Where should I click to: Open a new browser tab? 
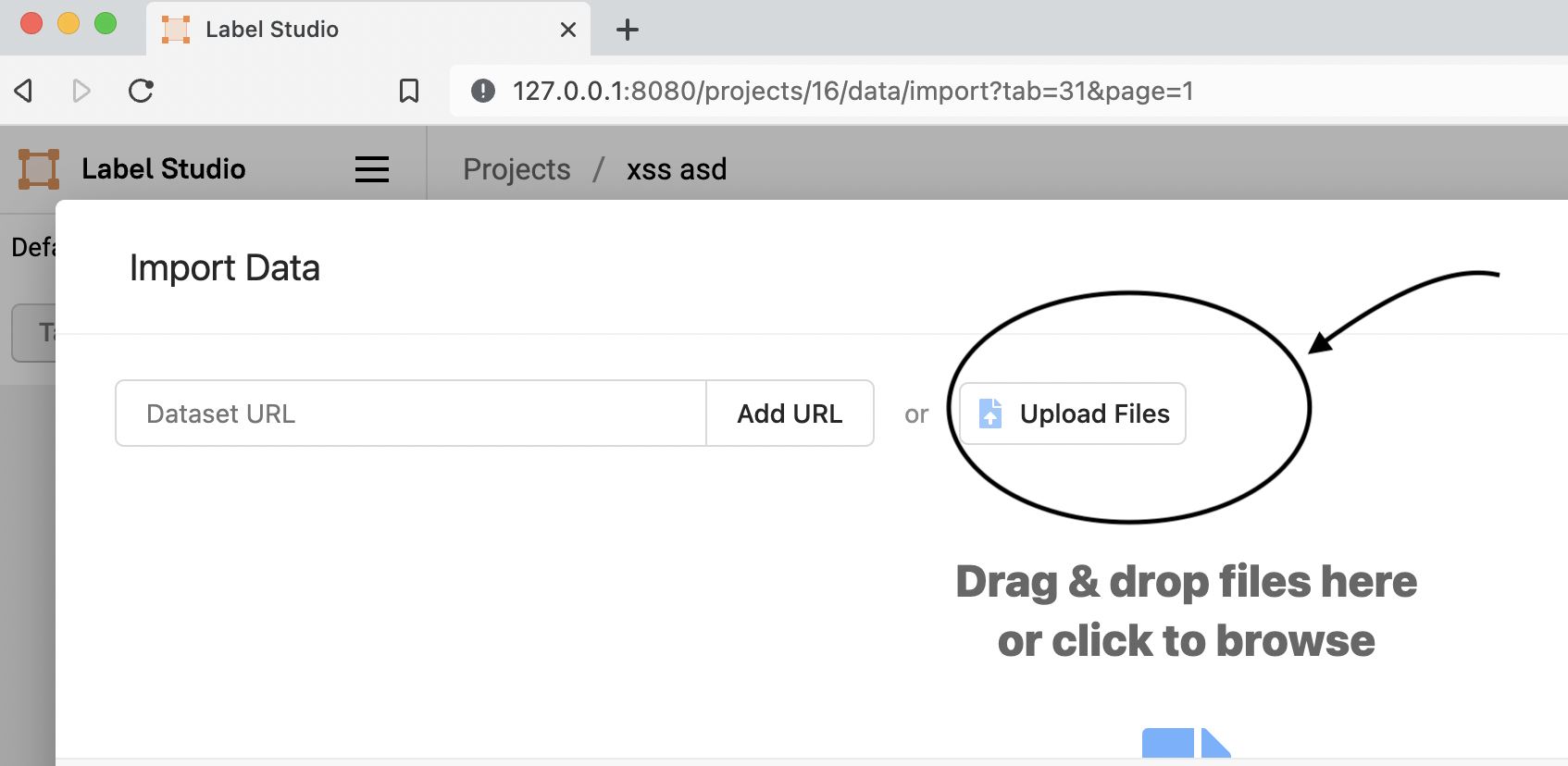[628, 29]
